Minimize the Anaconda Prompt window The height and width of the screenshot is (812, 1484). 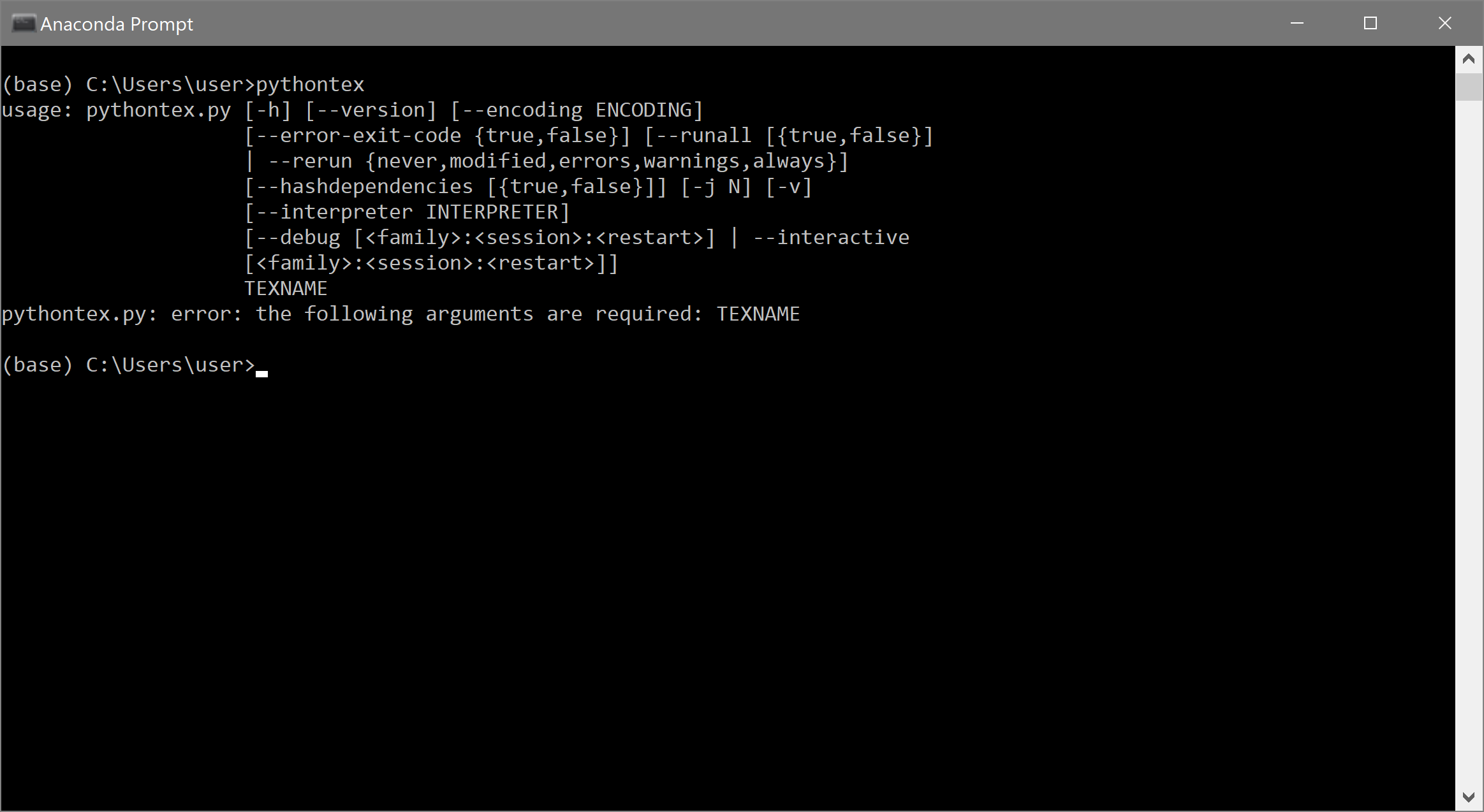(1296, 23)
